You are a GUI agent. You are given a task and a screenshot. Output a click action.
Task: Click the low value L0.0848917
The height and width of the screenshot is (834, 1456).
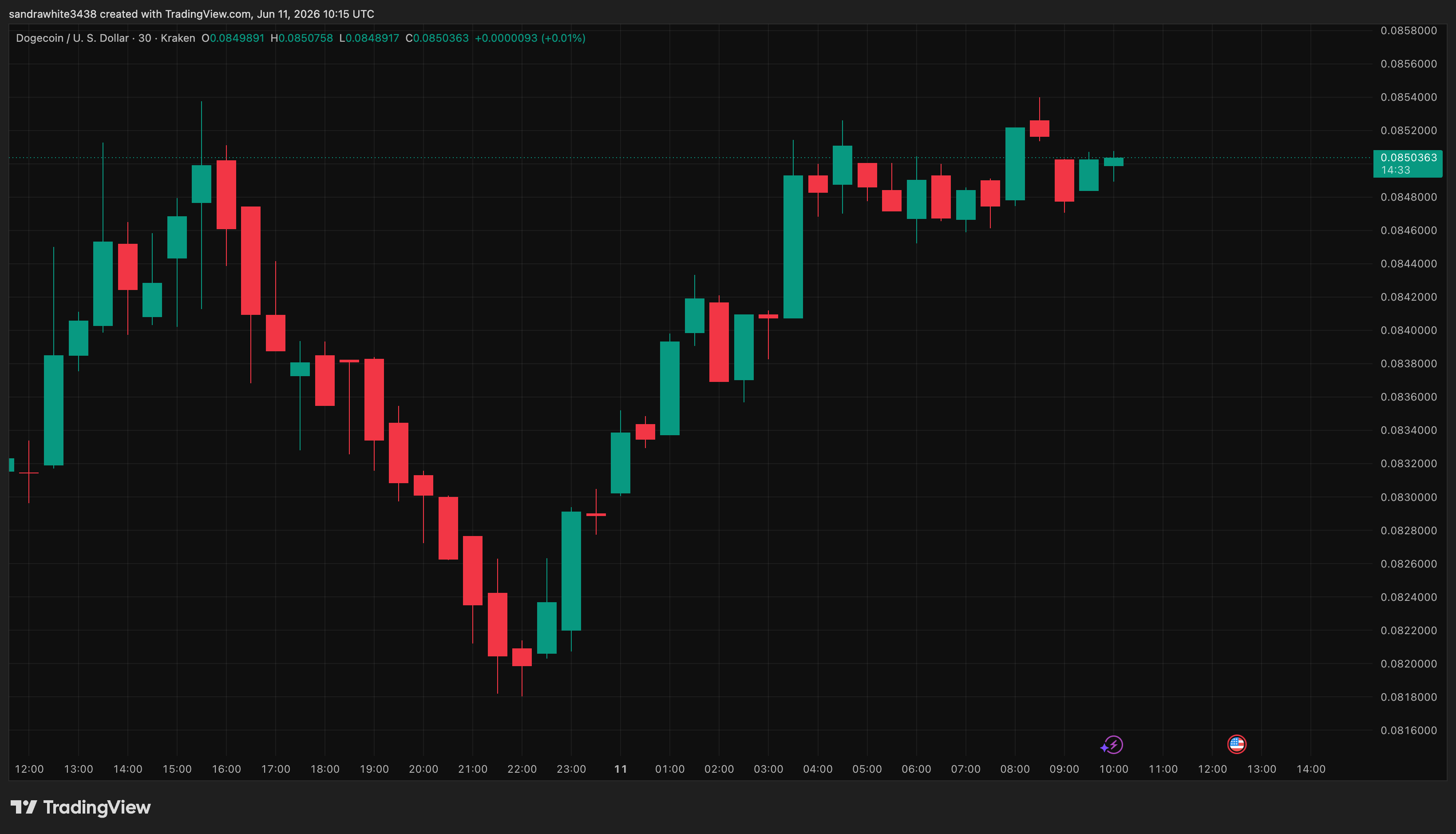coord(369,38)
